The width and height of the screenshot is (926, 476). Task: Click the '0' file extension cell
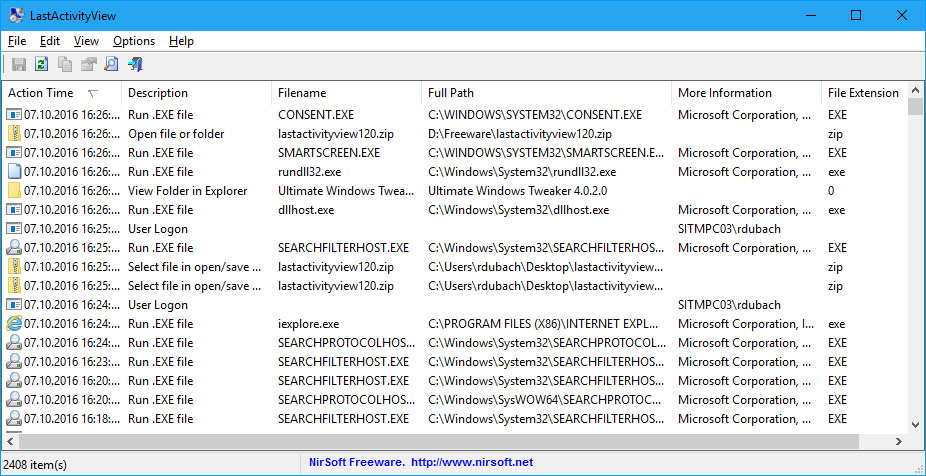[x=831, y=191]
